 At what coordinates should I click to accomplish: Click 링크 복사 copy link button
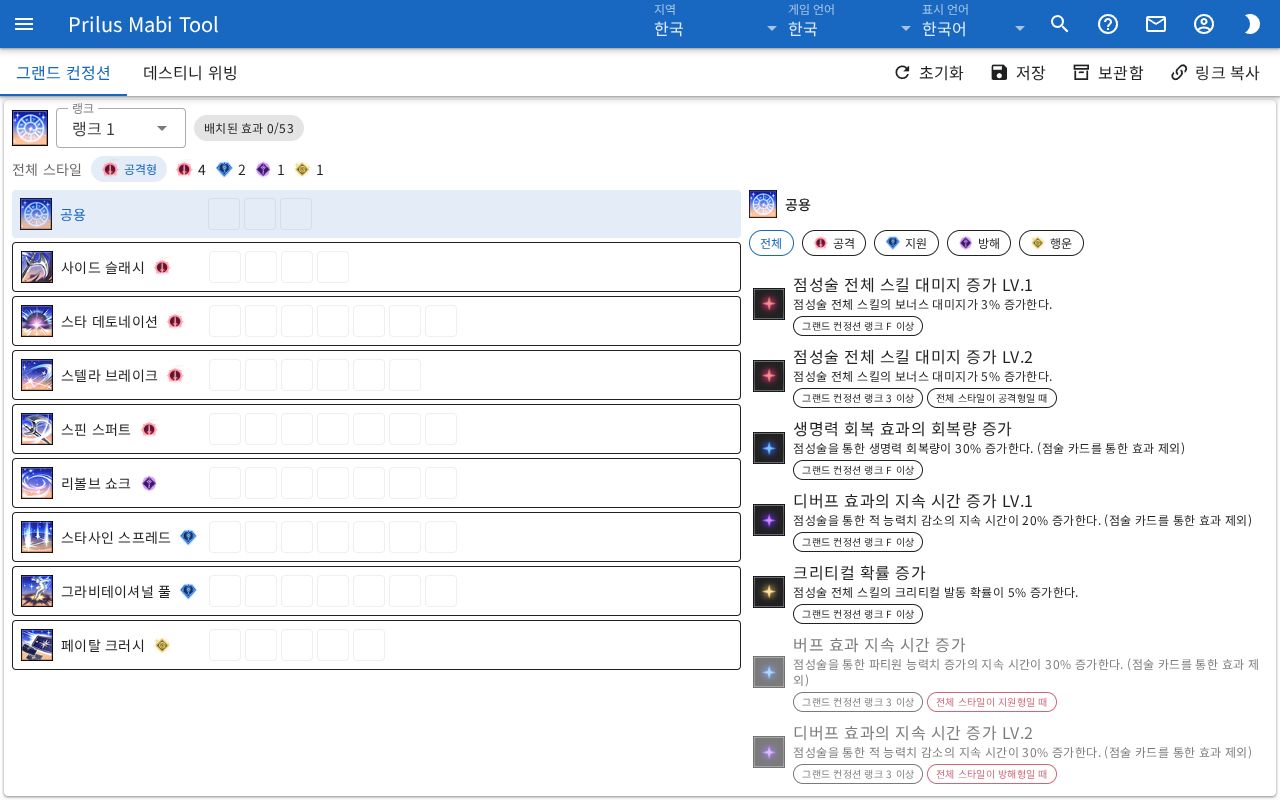[1215, 73]
